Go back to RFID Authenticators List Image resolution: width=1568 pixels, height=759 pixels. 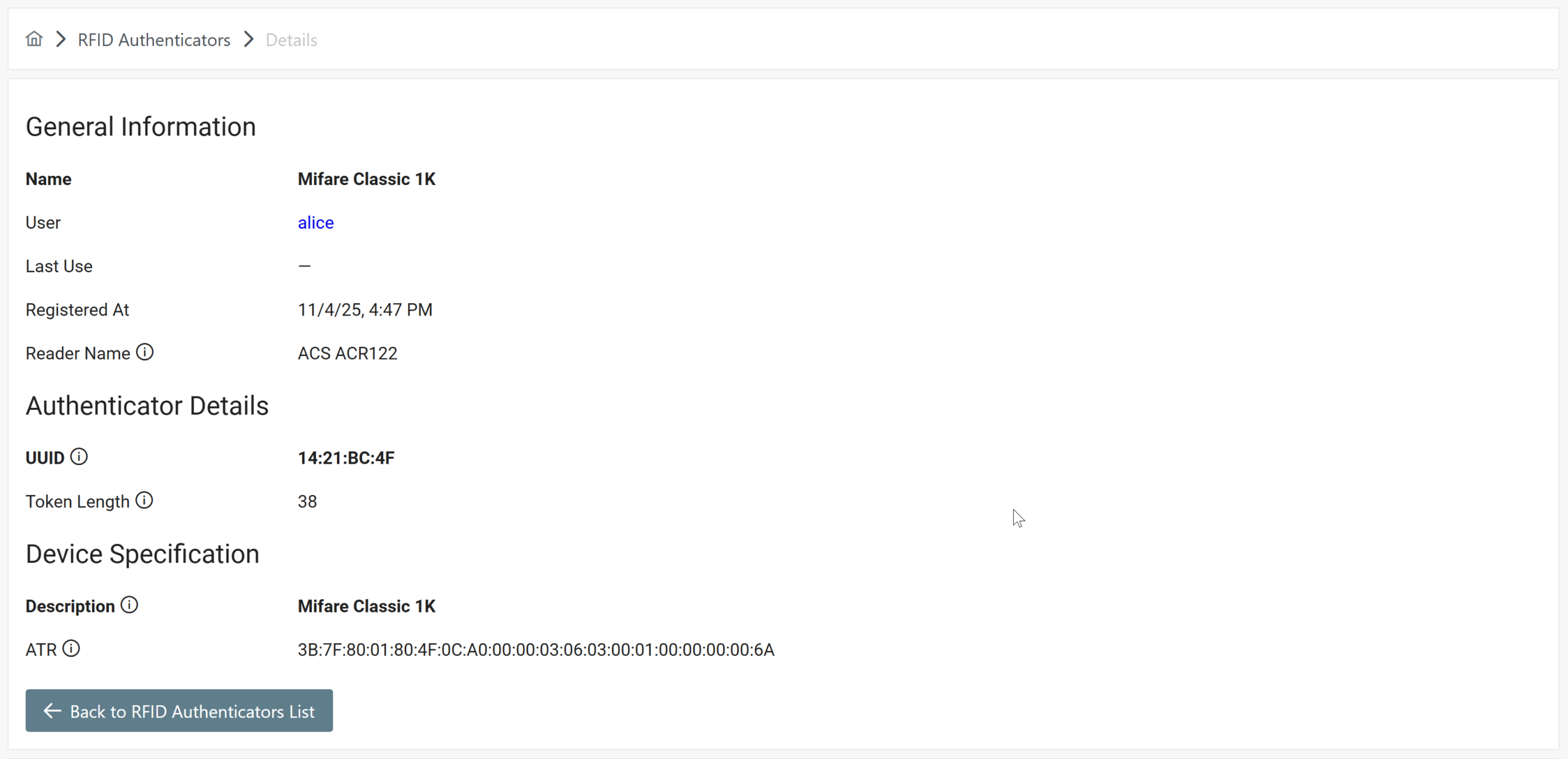tap(179, 711)
